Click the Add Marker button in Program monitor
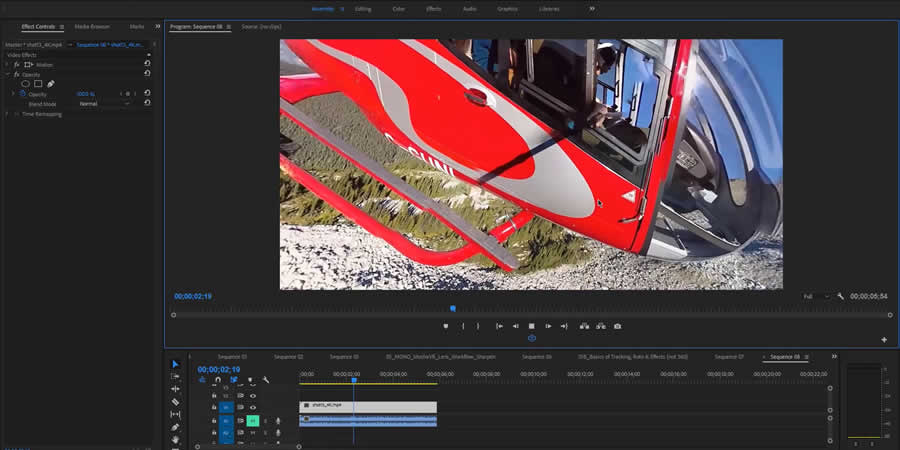Viewport: 900px width, 450px height. pos(446,326)
